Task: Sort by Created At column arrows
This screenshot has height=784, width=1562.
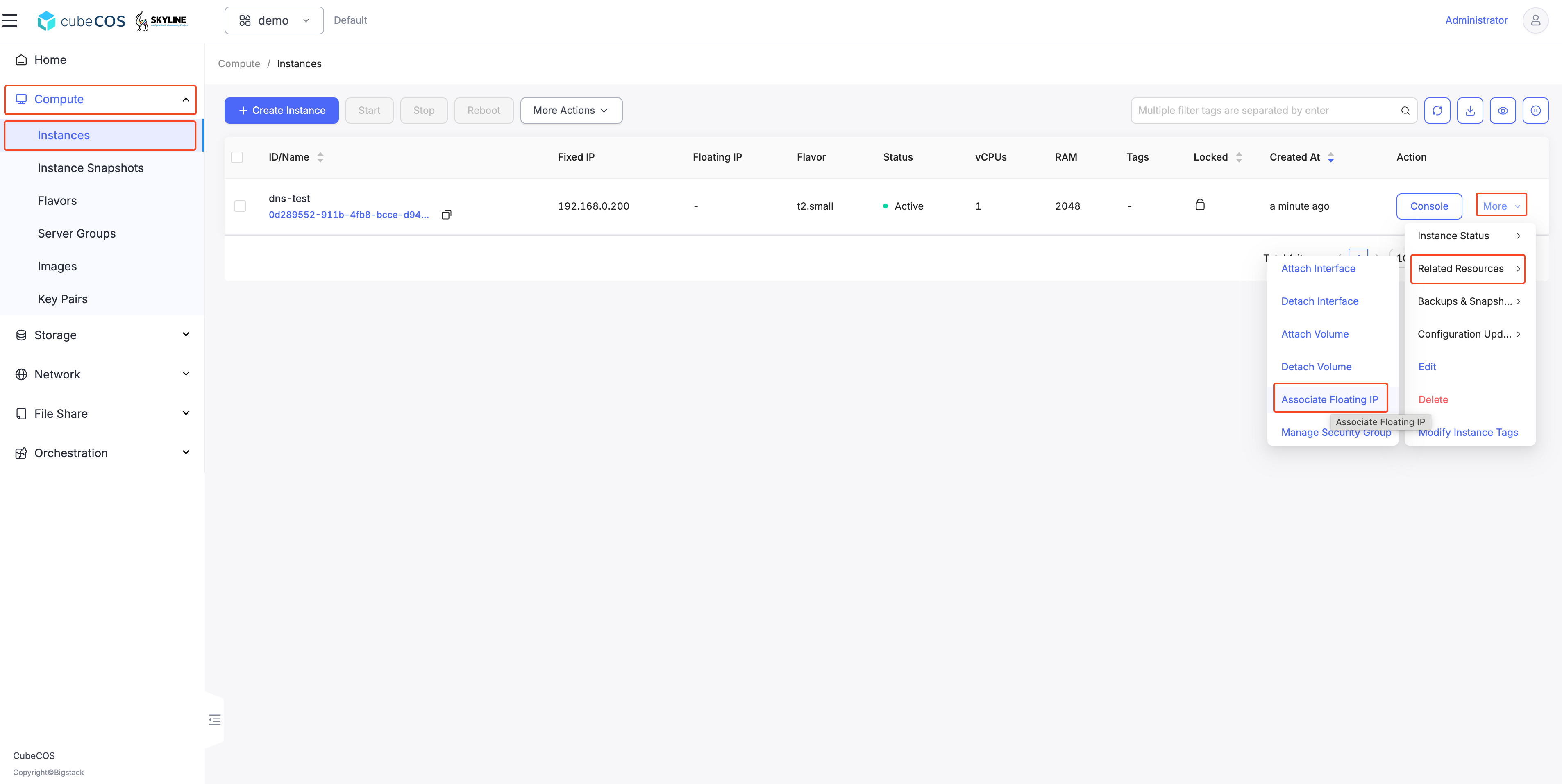Action: coord(1330,157)
